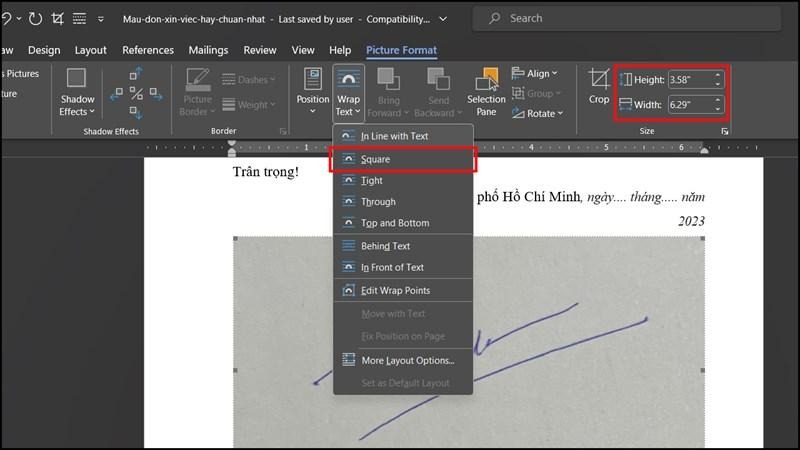Open the Size dialog launcher

[724, 131]
